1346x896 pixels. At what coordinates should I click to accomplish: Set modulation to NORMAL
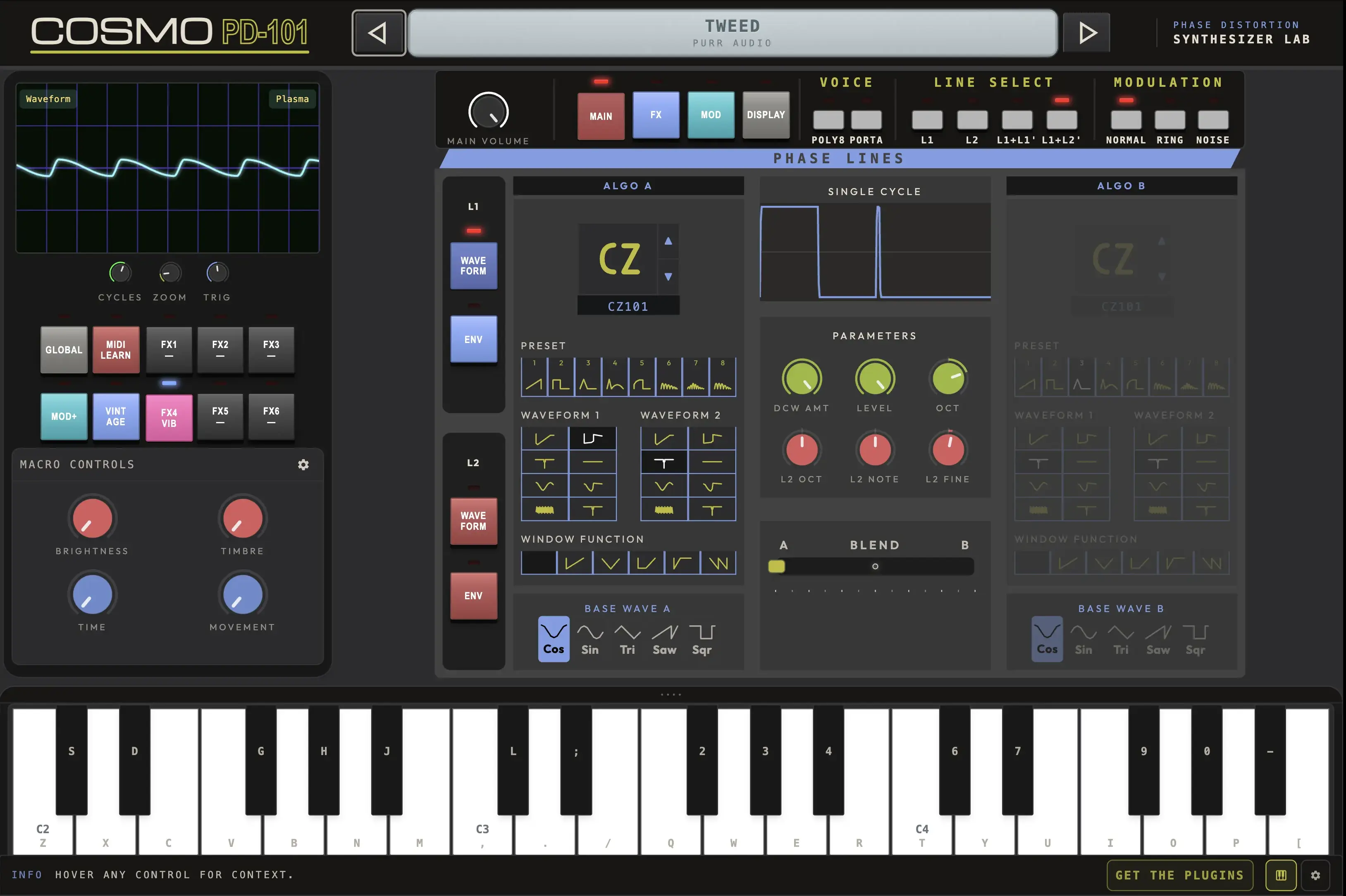pyautogui.click(x=1126, y=121)
